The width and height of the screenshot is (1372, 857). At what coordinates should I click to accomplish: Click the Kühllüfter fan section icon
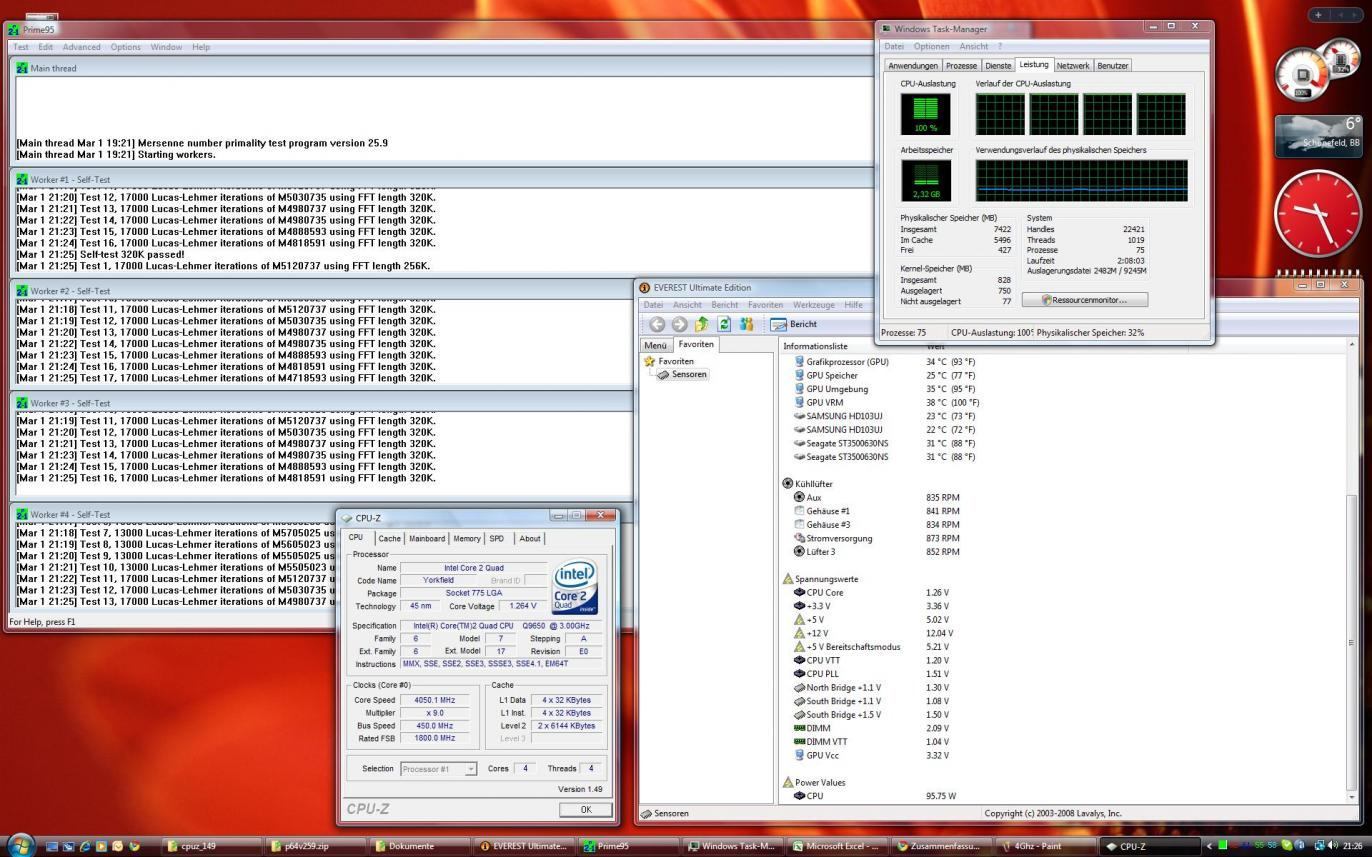click(x=787, y=484)
